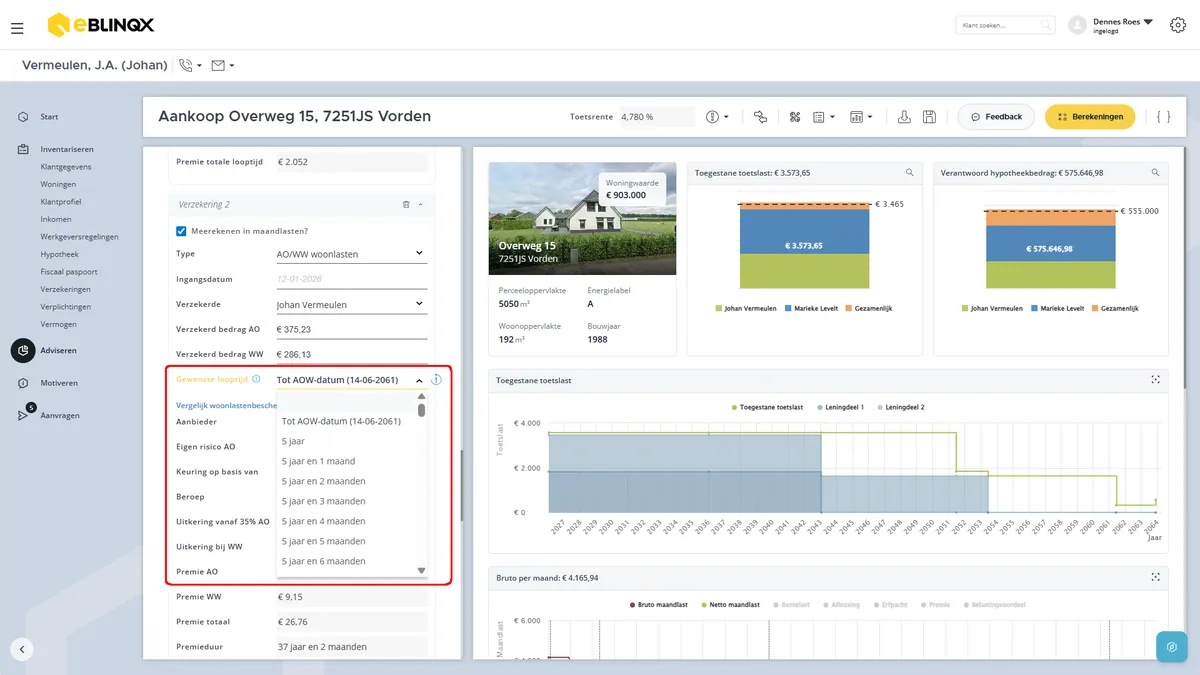The height and width of the screenshot is (675, 1200).
Task: Open the email envelope dropdown
Action: pyautogui.click(x=223, y=66)
